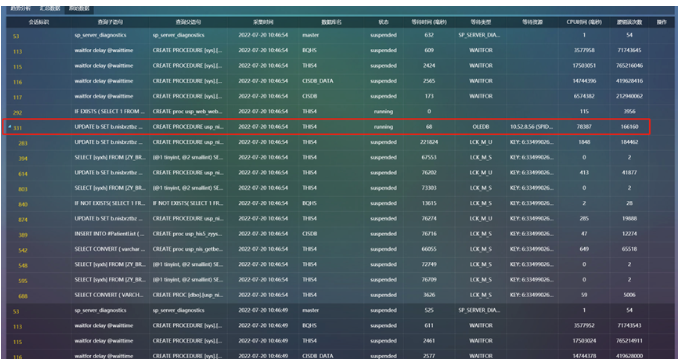Click logical reads value 65518

click(x=629, y=249)
